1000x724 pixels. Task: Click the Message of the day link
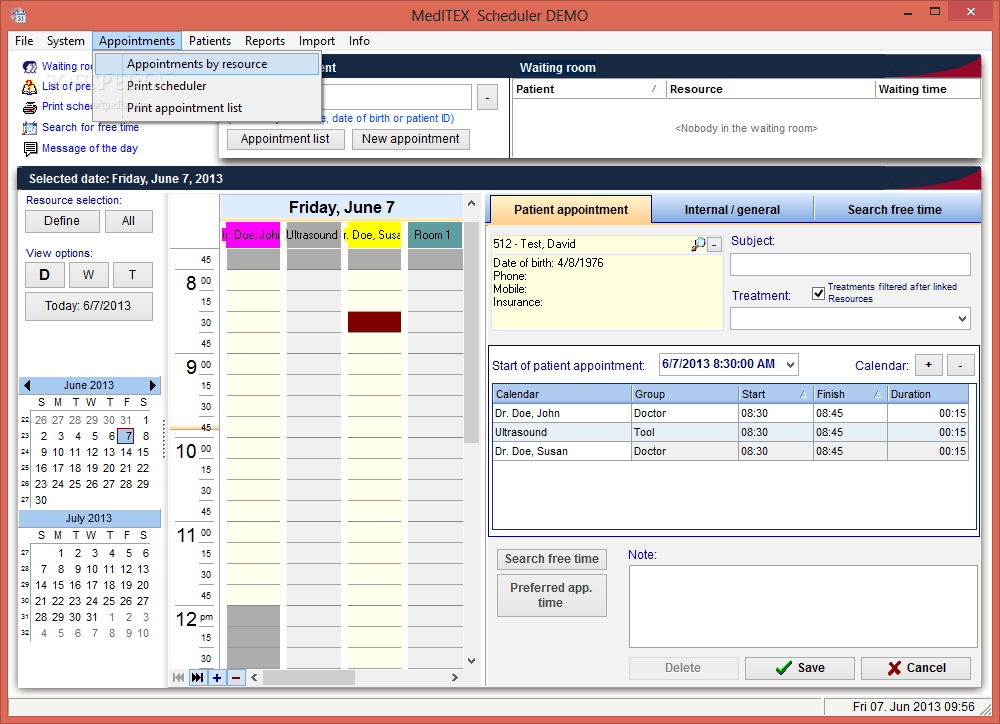pyautogui.click(x=90, y=149)
